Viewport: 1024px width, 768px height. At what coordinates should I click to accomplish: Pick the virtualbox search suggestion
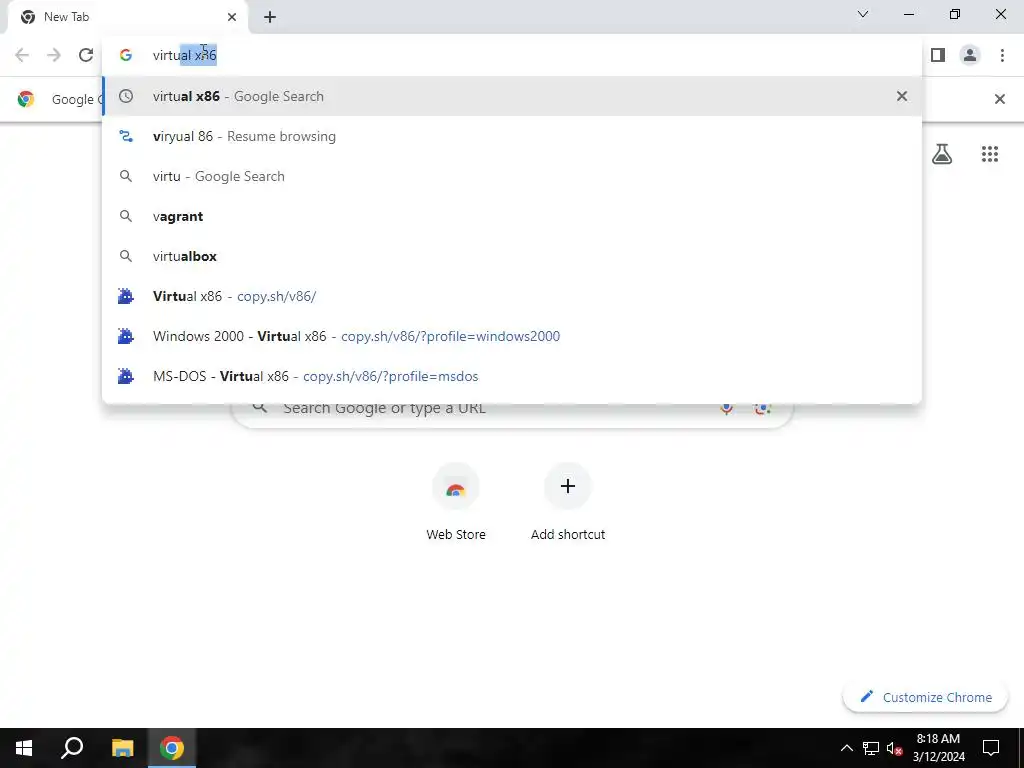pos(512,256)
